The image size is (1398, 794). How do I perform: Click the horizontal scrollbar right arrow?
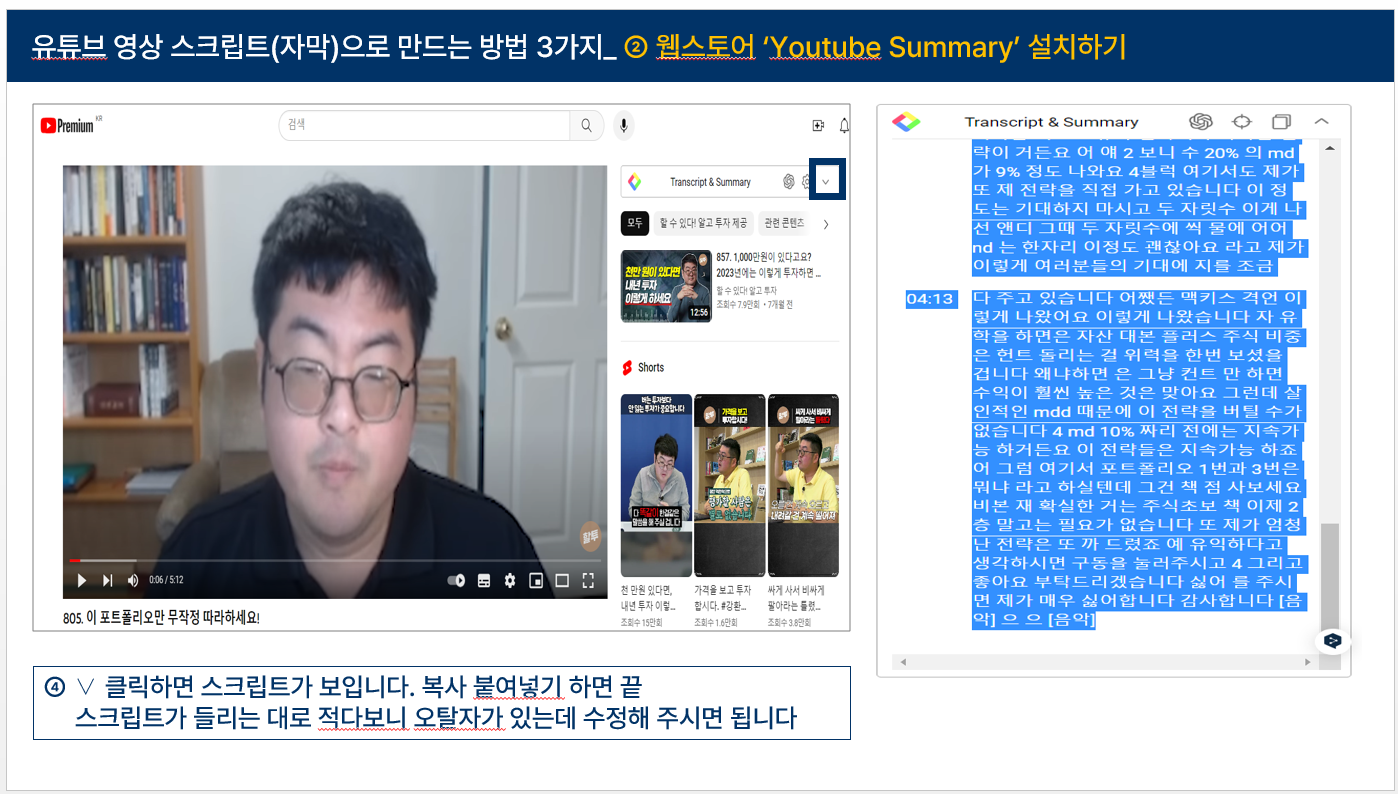[1307, 662]
